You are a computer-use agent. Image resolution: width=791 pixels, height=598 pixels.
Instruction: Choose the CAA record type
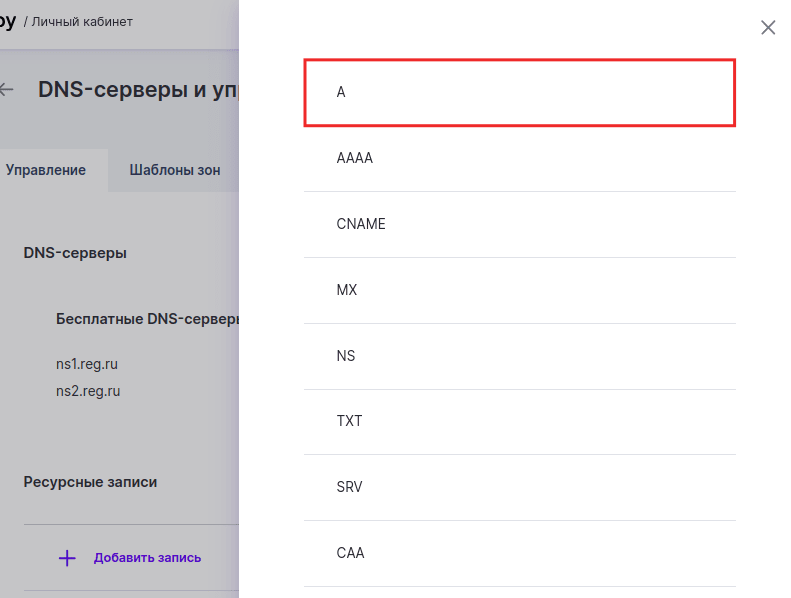coord(520,554)
